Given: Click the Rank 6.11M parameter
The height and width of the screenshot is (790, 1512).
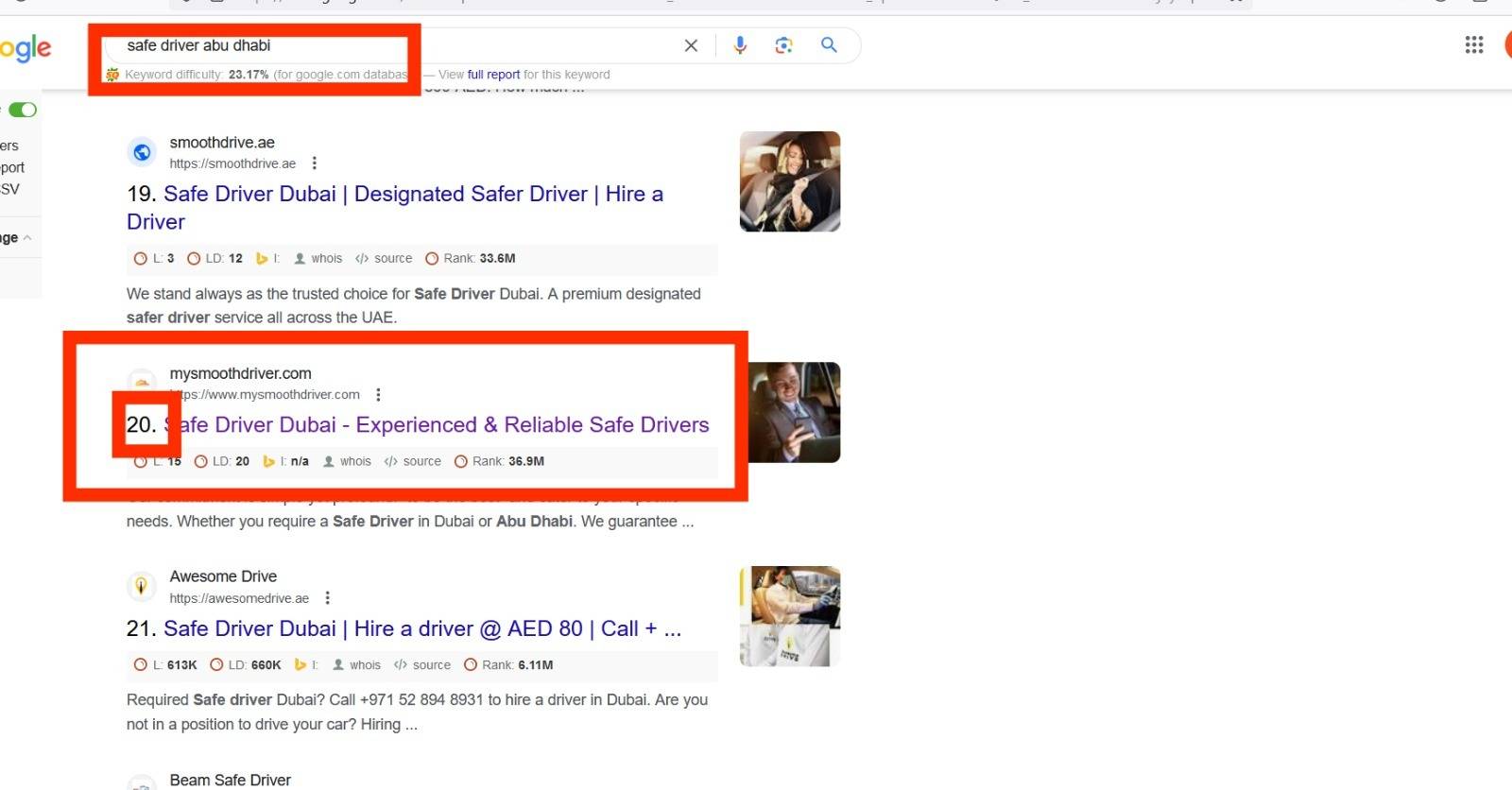Looking at the screenshot, I should tap(508, 665).
